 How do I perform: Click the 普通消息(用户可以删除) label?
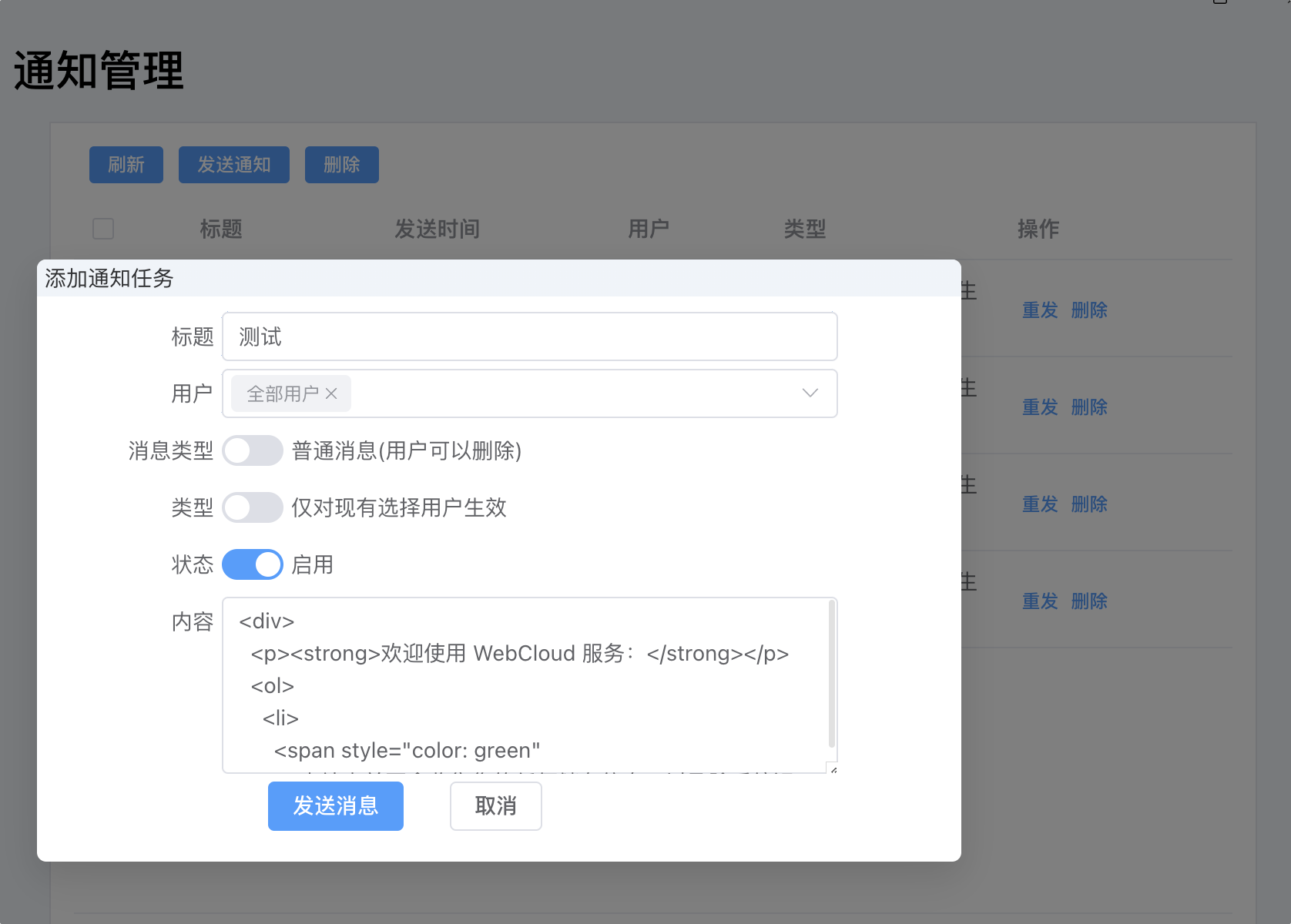[407, 450]
